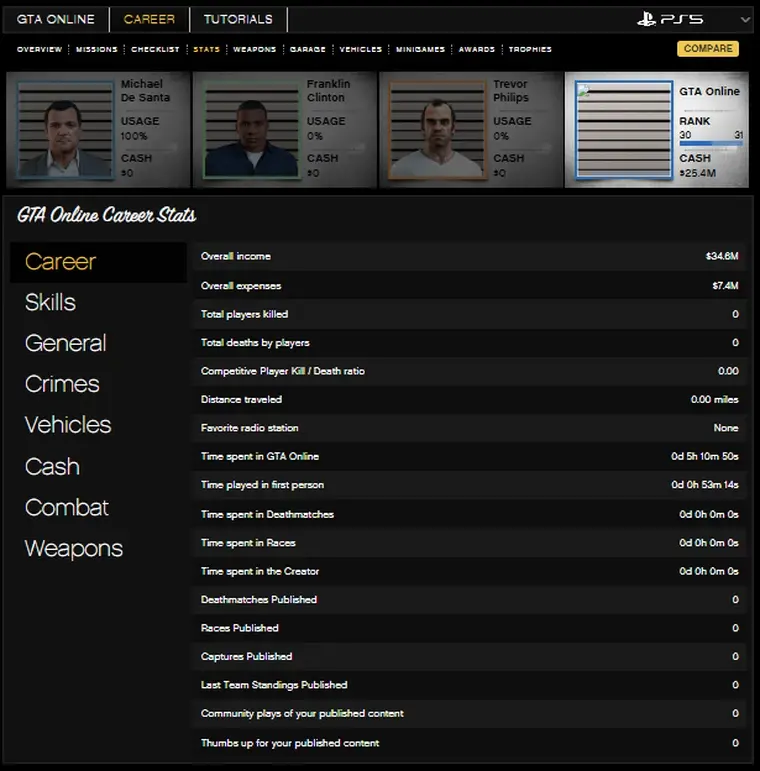Open the AWARDS section
The image size is (760, 771).
pyautogui.click(x=476, y=49)
